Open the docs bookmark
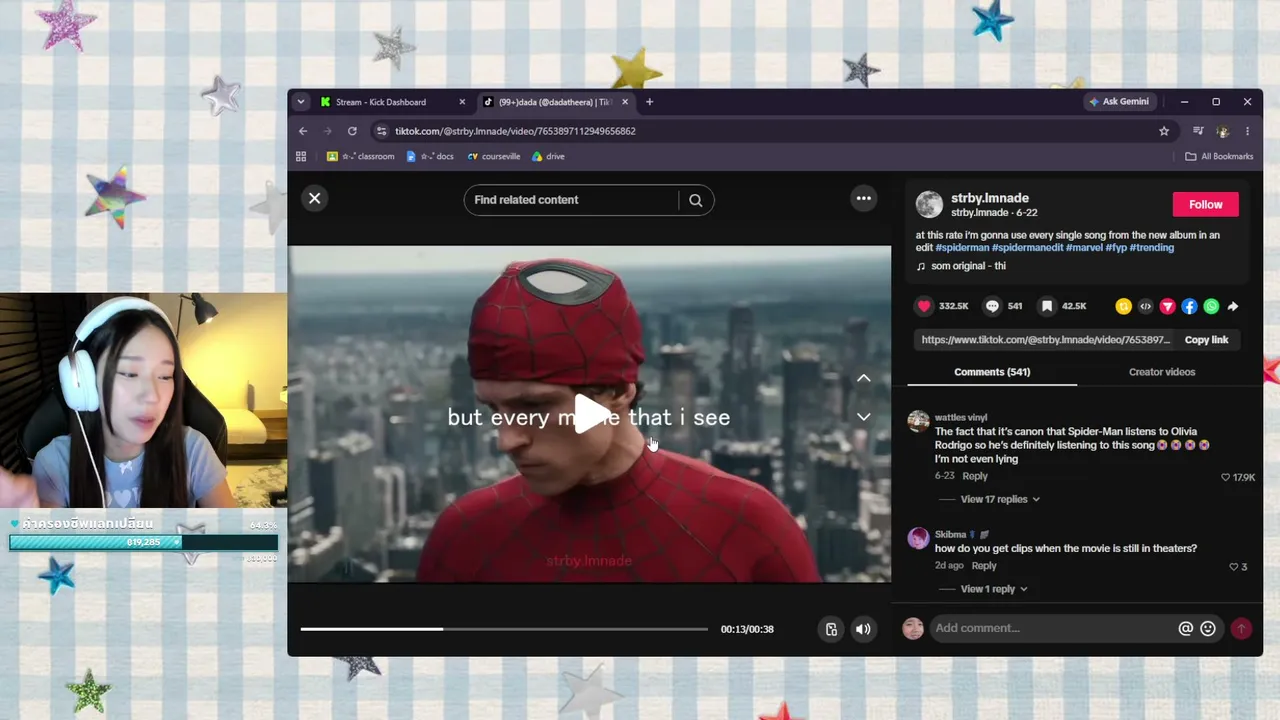1280x720 pixels. (x=430, y=157)
